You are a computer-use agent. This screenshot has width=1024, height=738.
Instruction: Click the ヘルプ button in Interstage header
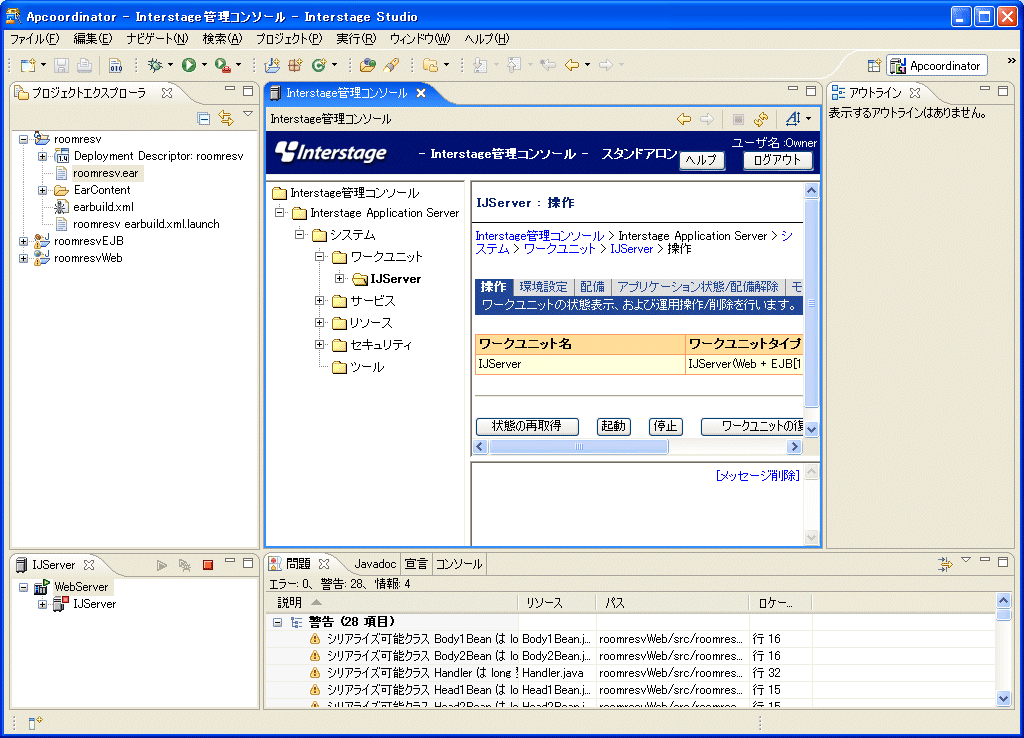[x=702, y=160]
